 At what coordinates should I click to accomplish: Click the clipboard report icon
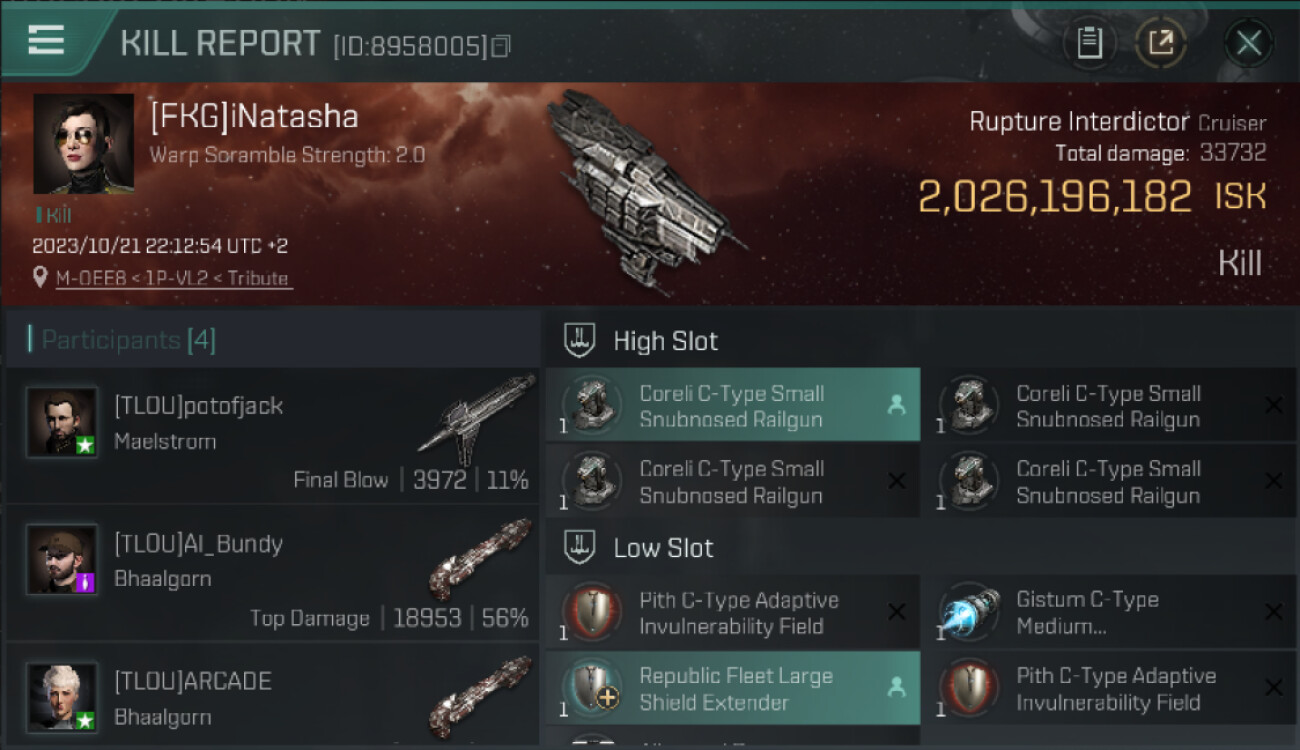coord(1089,43)
